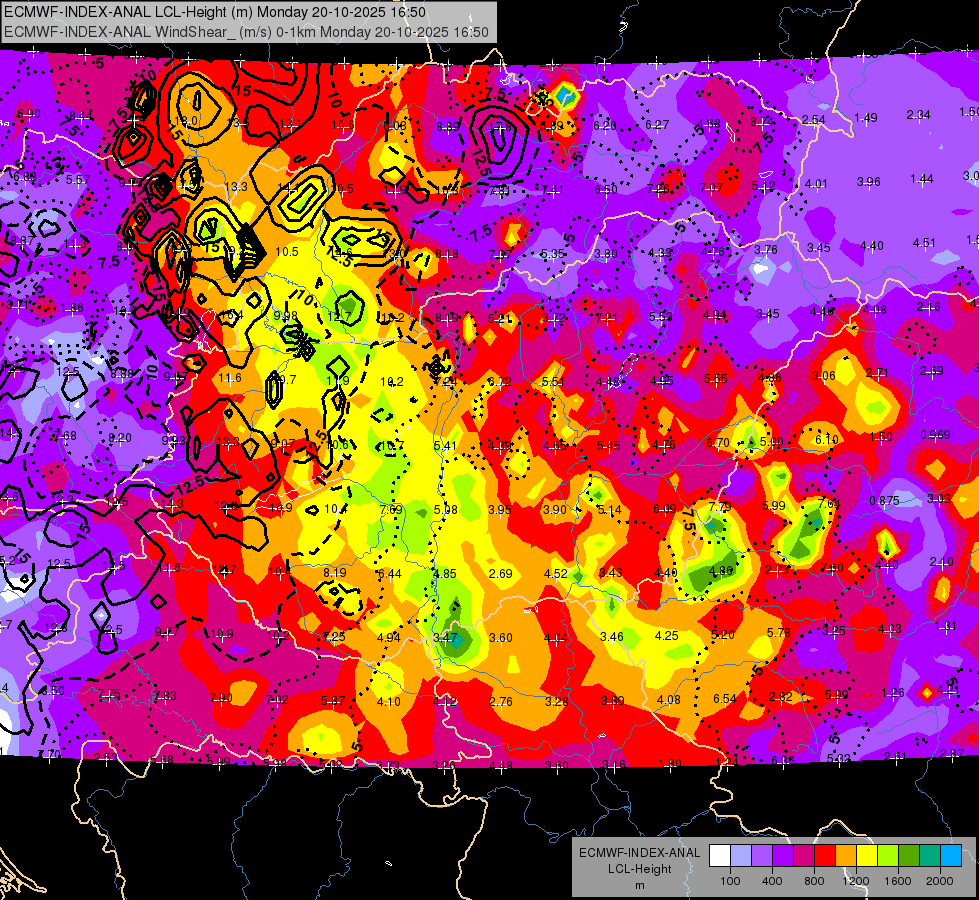Click the map value 1.49

(866, 117)
